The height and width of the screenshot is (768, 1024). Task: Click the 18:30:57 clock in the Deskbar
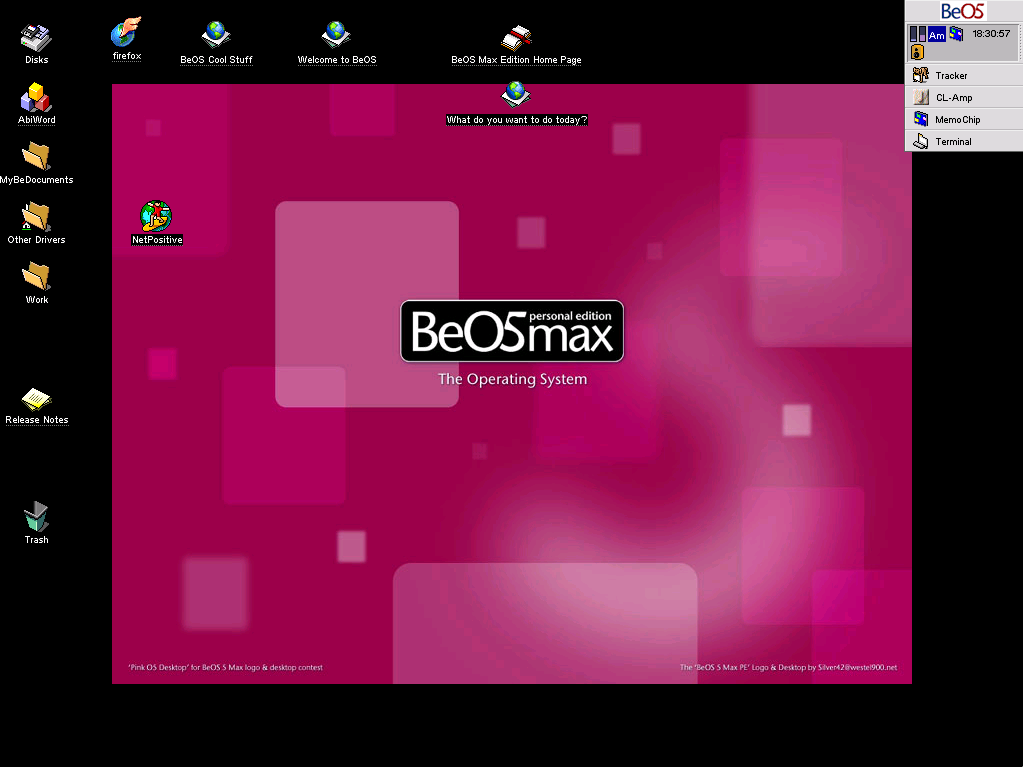(991, 33)
